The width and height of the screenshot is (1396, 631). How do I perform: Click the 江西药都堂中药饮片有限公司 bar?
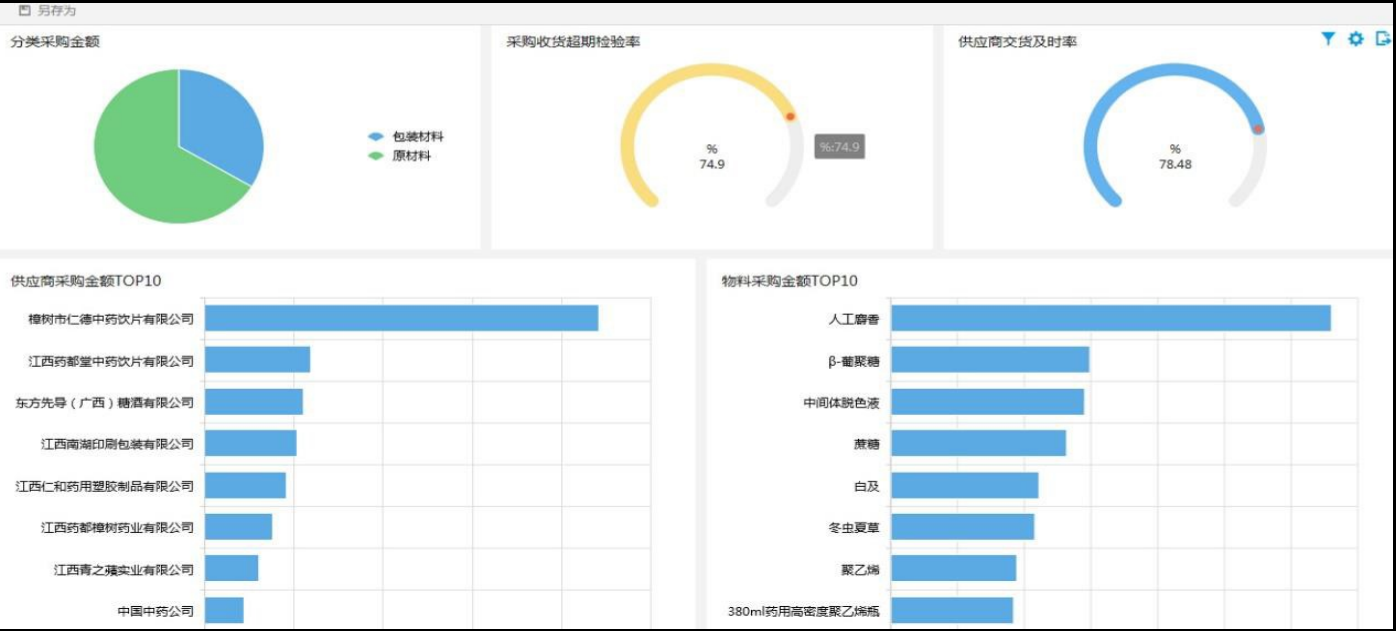point(257,360)
